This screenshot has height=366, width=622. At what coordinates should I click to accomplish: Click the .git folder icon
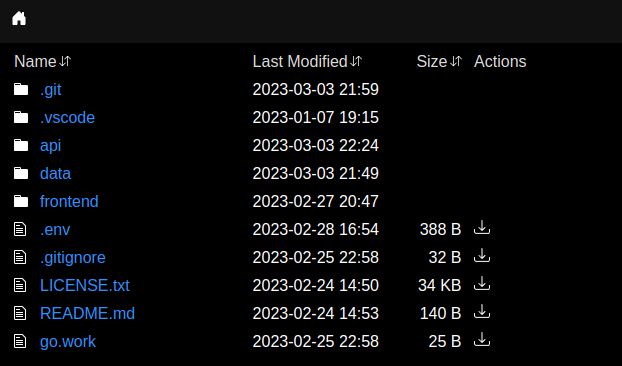tap(21, 89)
